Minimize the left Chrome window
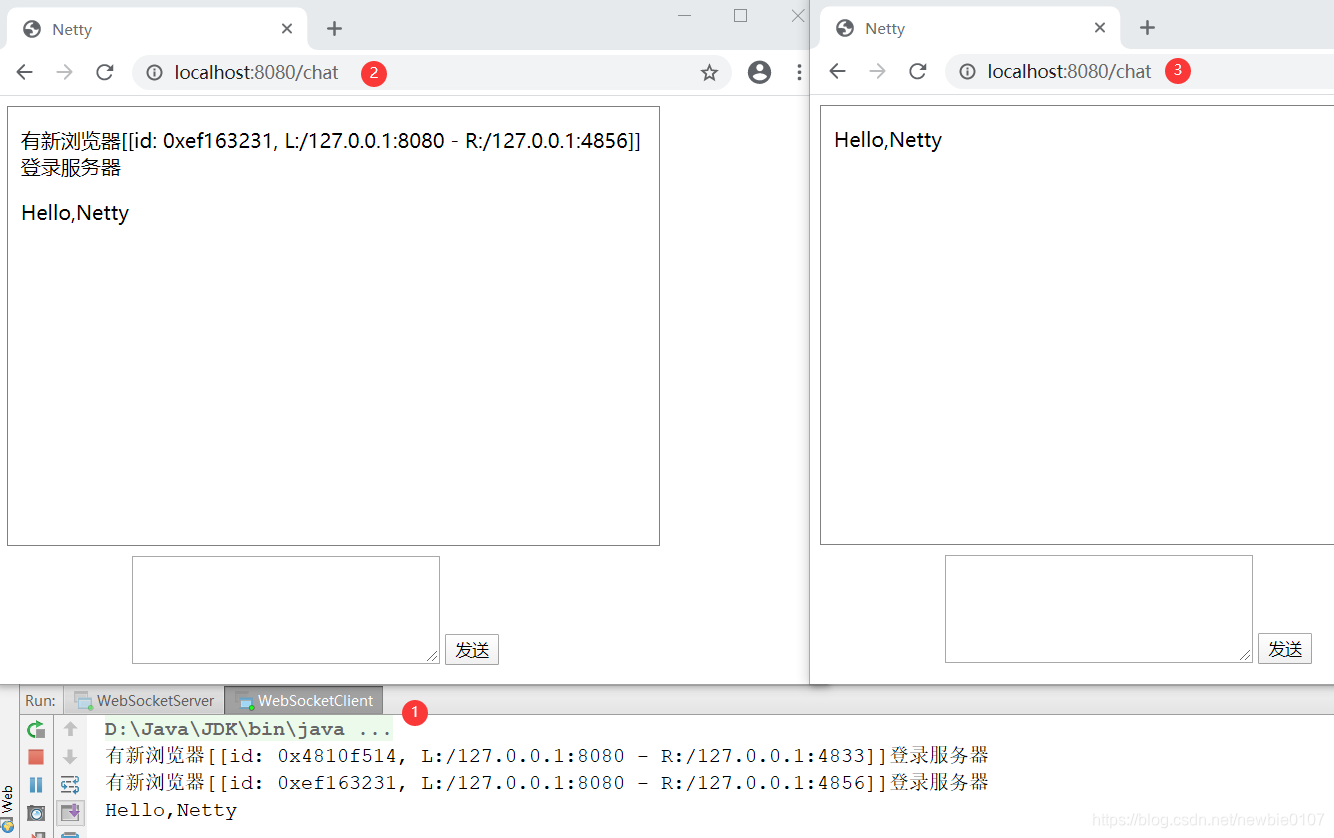The width and height of the screenshot is (1334, 838). (685, 15)
